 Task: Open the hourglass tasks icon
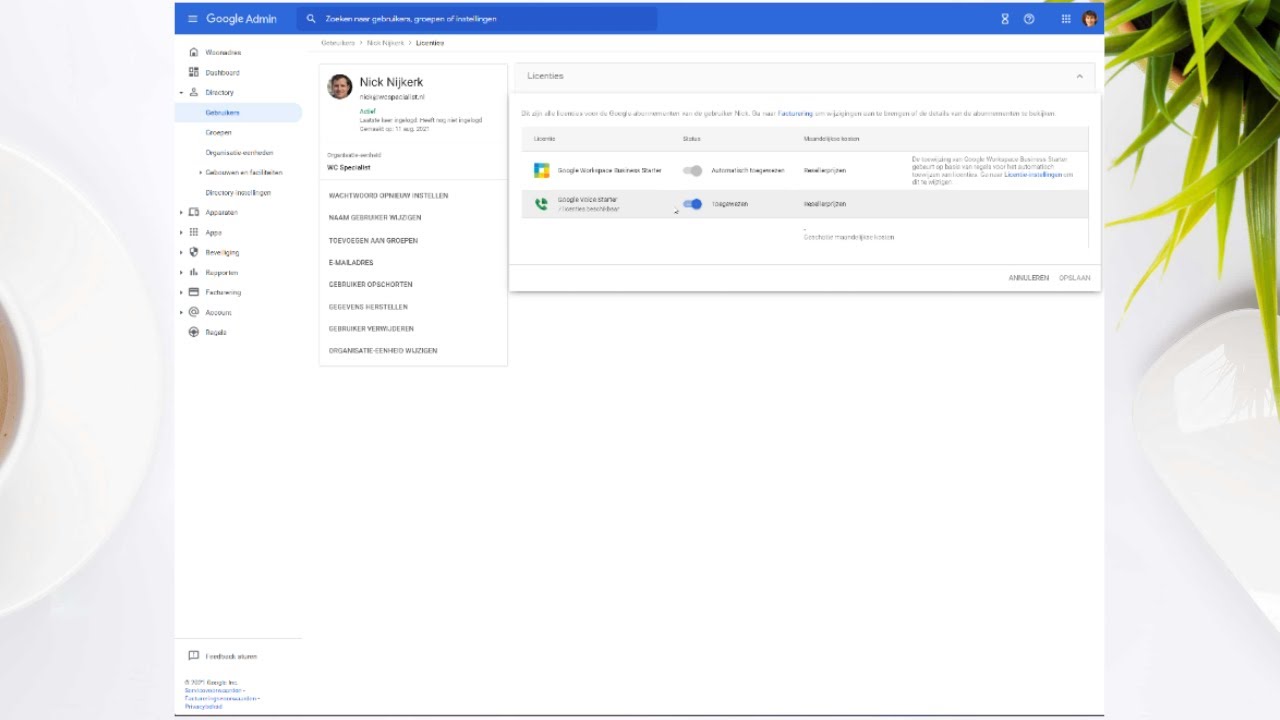point(1005,19)
